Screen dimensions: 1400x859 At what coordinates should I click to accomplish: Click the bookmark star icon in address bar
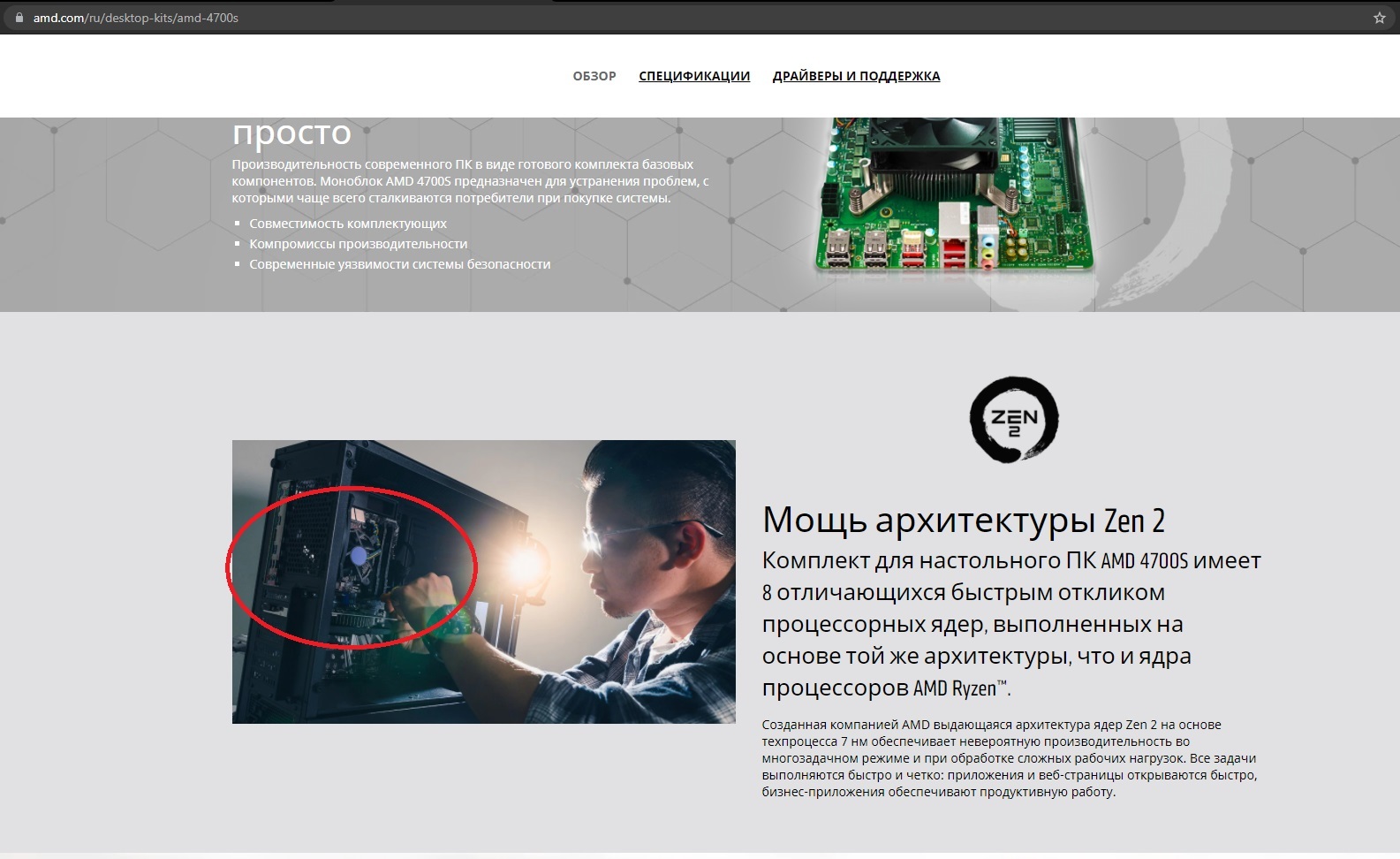[1379, 18]
